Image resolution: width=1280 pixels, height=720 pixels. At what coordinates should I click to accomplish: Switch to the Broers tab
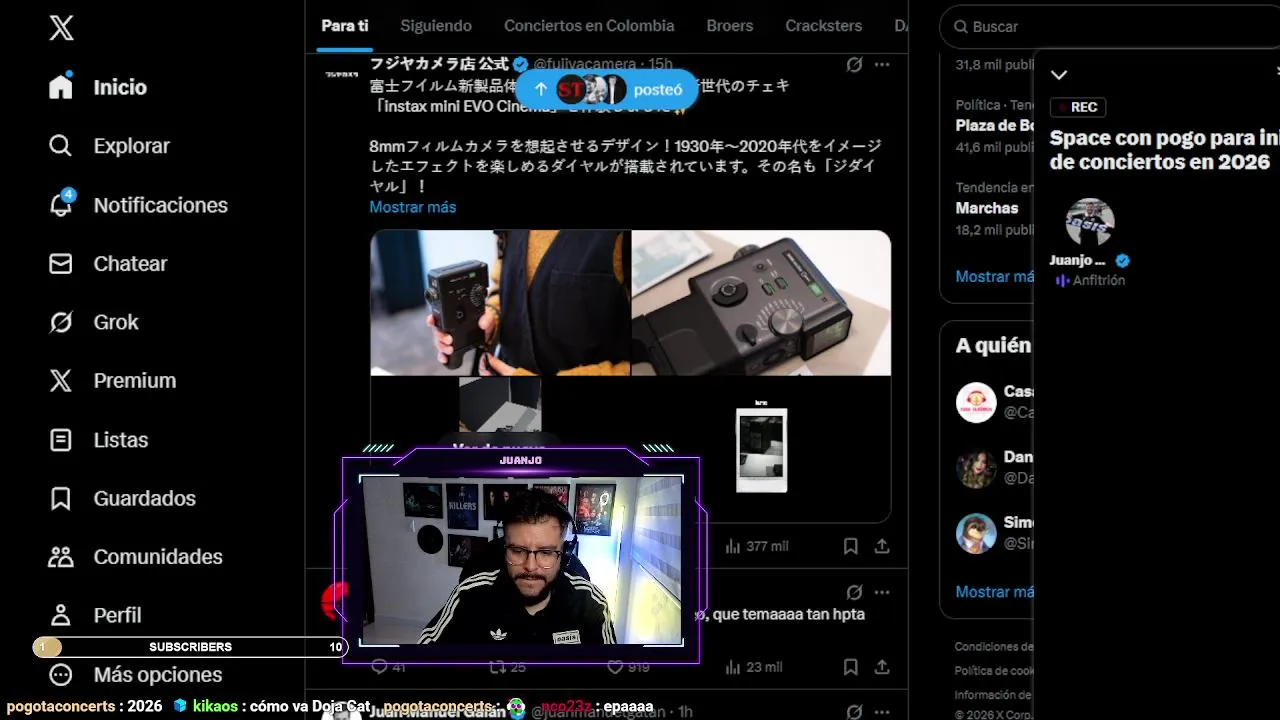730,26
